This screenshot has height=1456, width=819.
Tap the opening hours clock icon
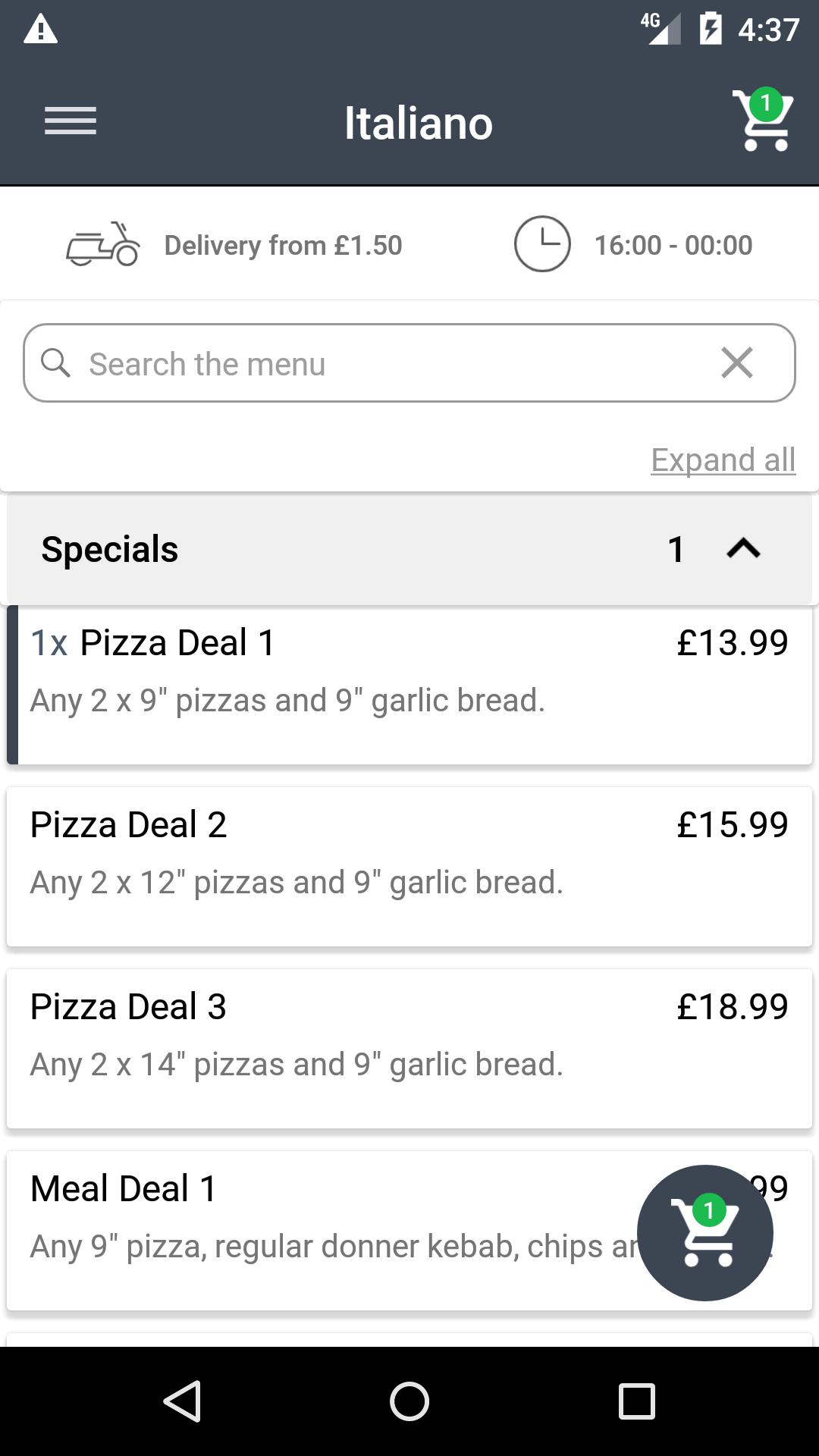point(542,244)
